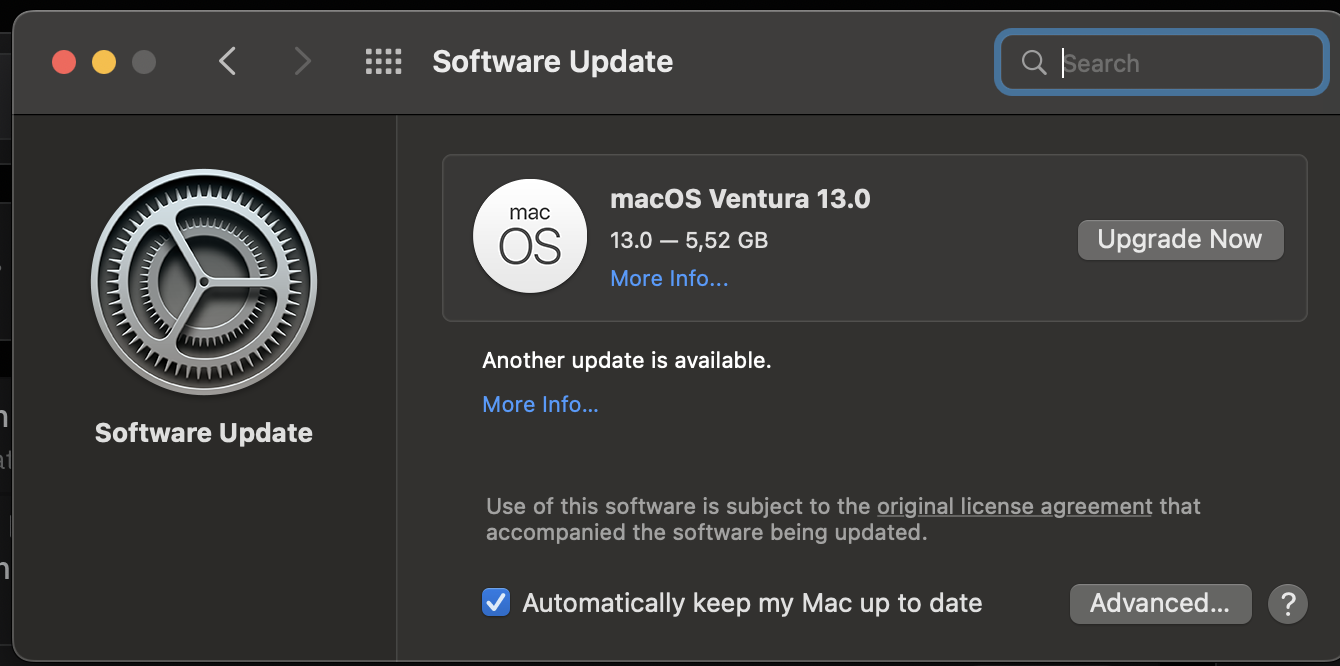Open More Info below Another update is available
Image resolution: width=1340 pixels, height=666 pixels.
point(541,405)
